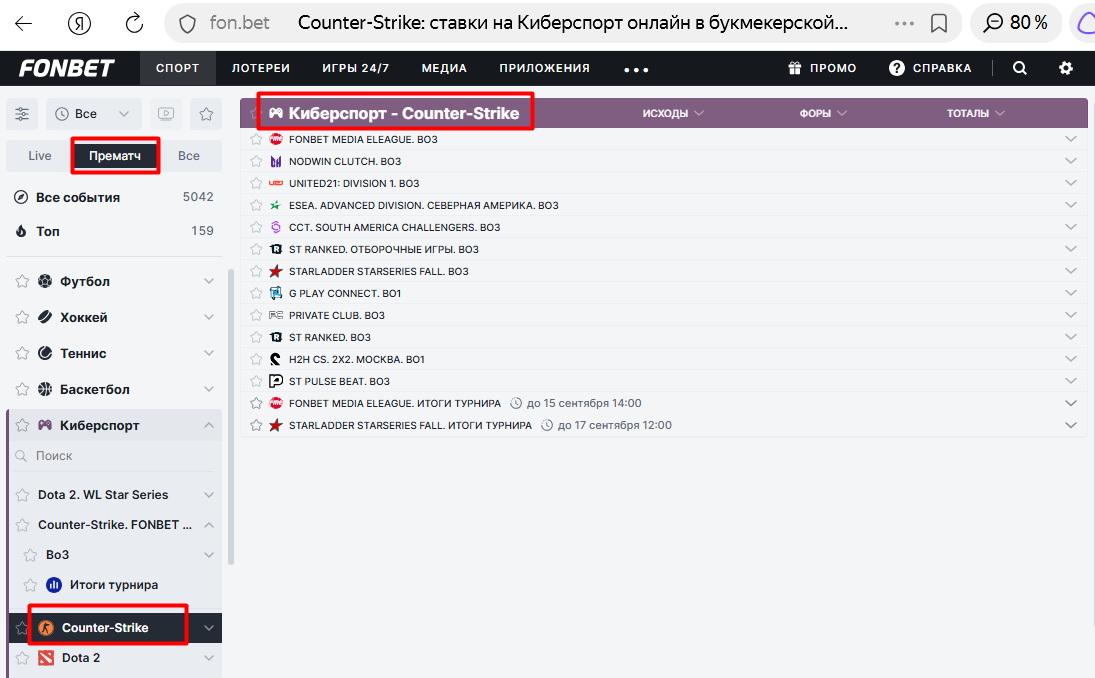The width and height of the screenshot is (1095, 678).
Task: Click the sidebar vertical scrollbar
Action: pyautogui.click(x=230, y=417)
